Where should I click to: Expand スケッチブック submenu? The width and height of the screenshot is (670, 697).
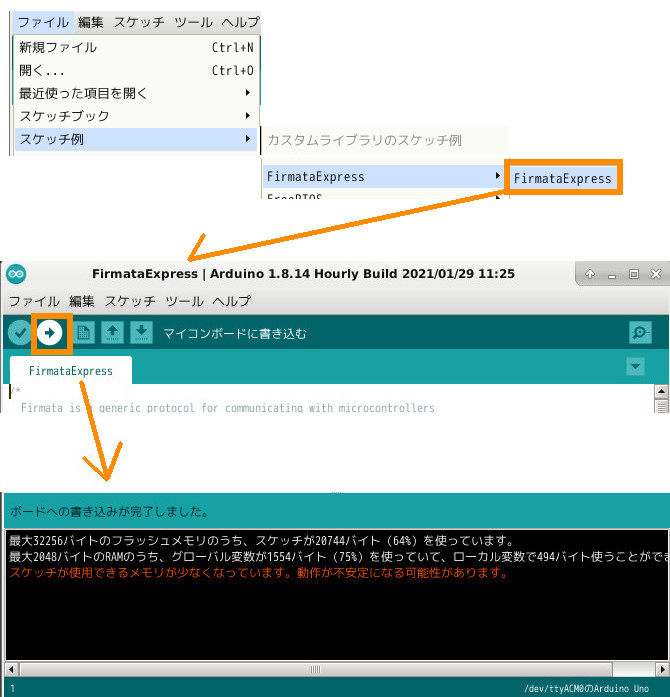[x=136, y=116]
